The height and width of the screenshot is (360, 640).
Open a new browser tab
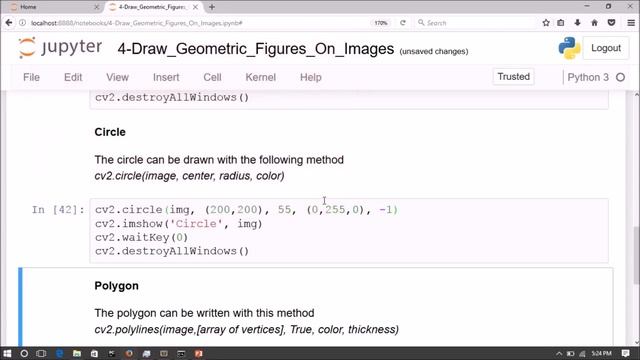(x=211, y=7)
